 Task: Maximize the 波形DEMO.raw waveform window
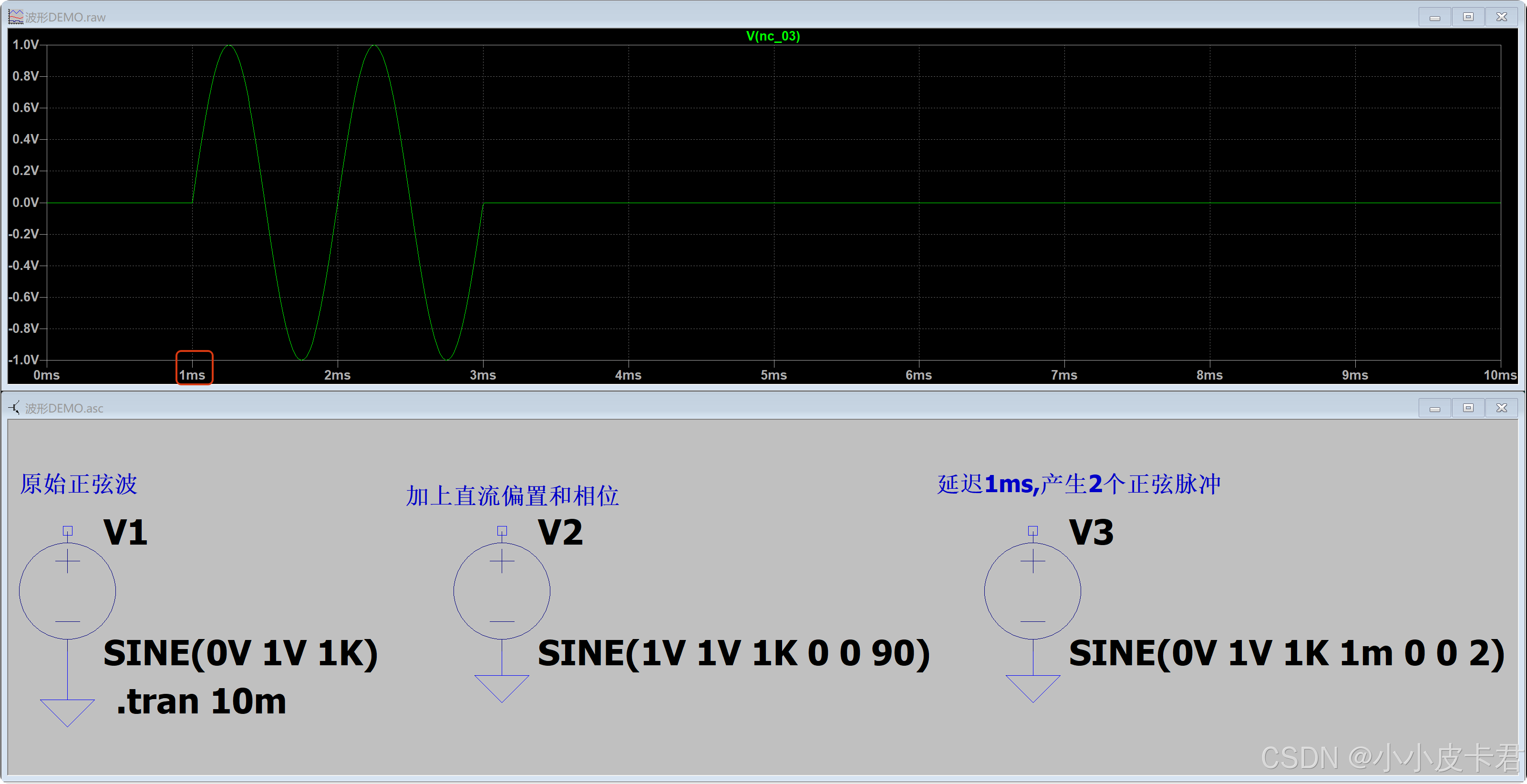coord(1468,17)
